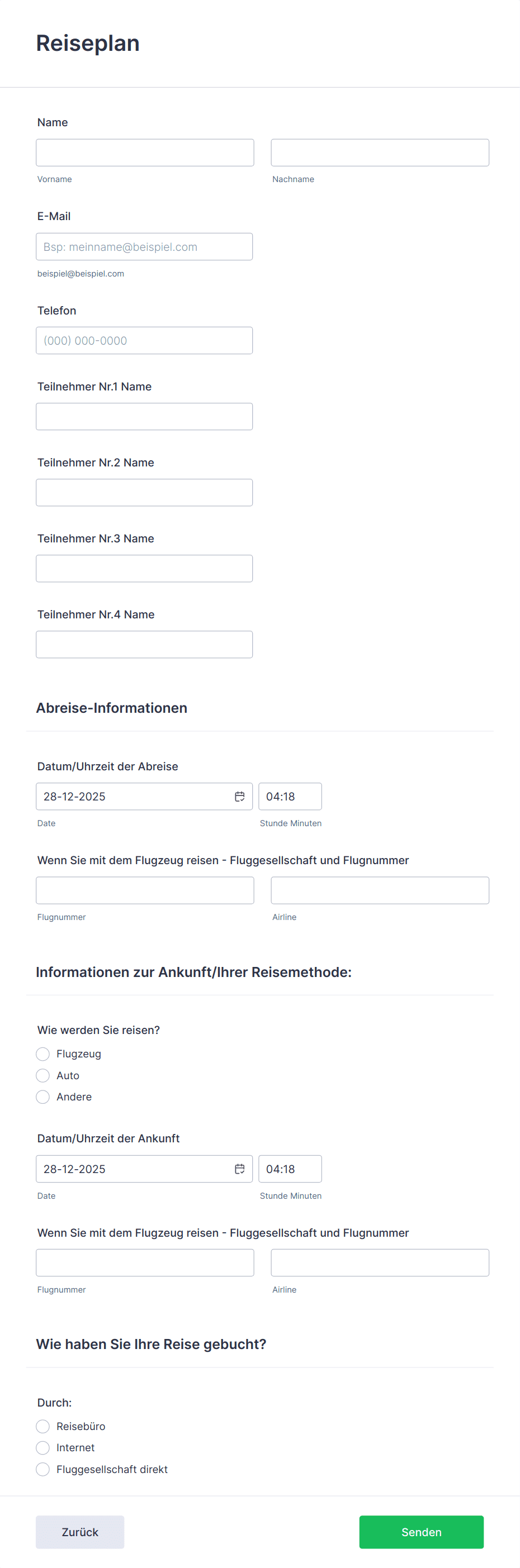Click the departure date field 28-12-2025
The height and width of the screenshot is (1568, 520).
(x=122, y=796)
